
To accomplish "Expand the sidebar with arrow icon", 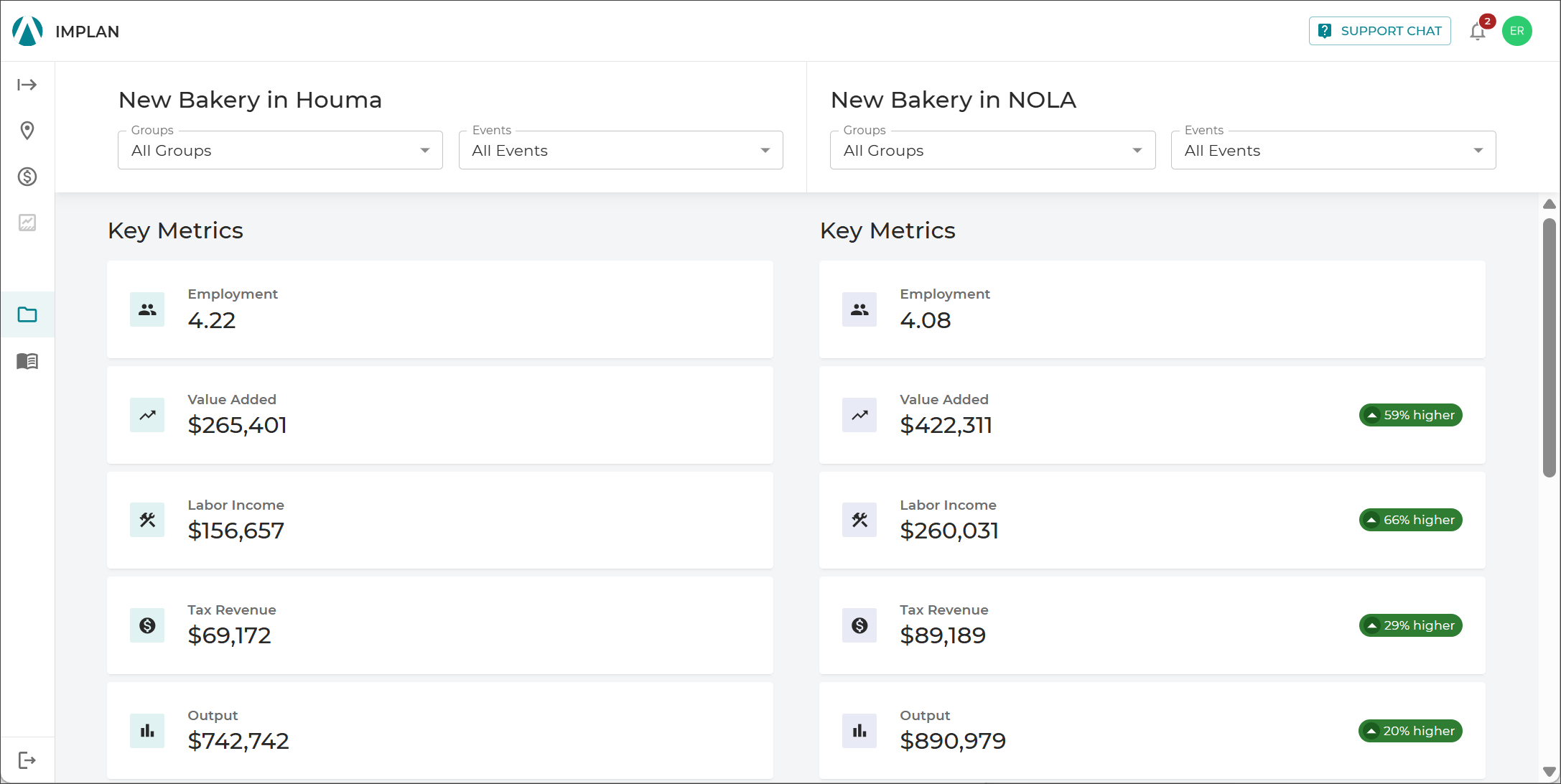I will tap(27, 85).
